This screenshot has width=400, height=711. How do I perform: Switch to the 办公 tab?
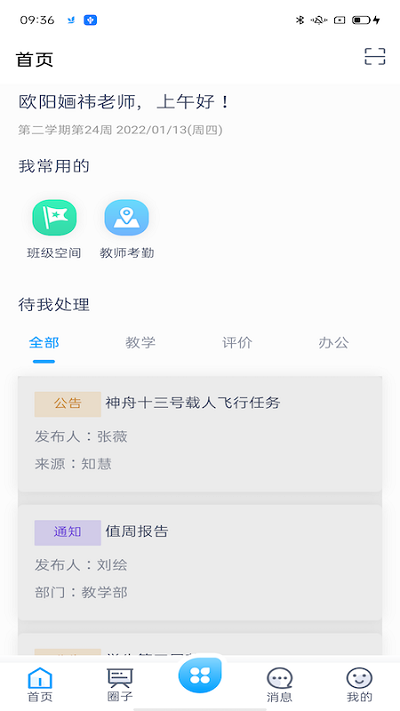click(334, 343)
